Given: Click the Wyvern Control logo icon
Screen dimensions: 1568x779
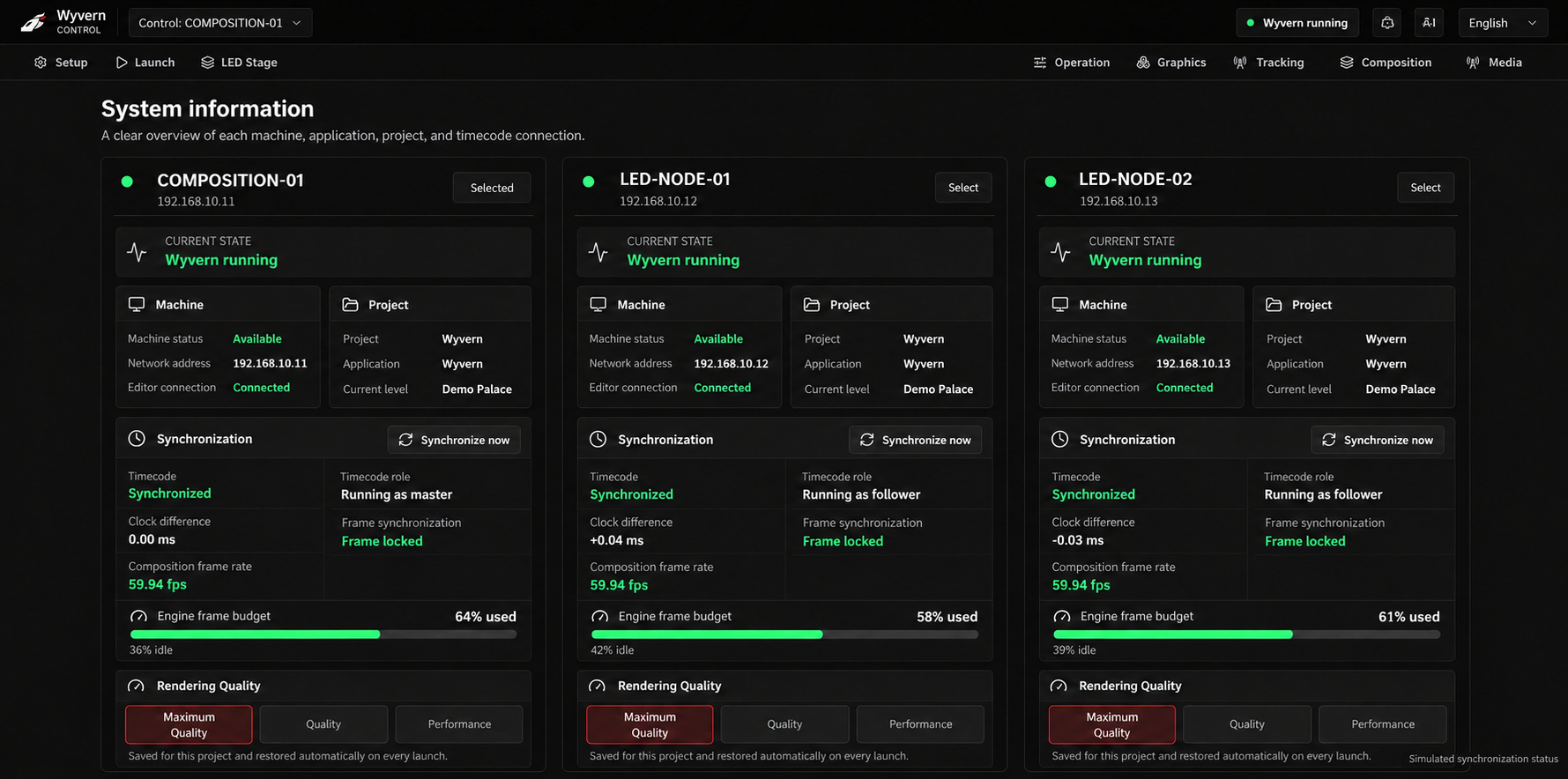Looking at the screenshot, I should tap(33, 22).
